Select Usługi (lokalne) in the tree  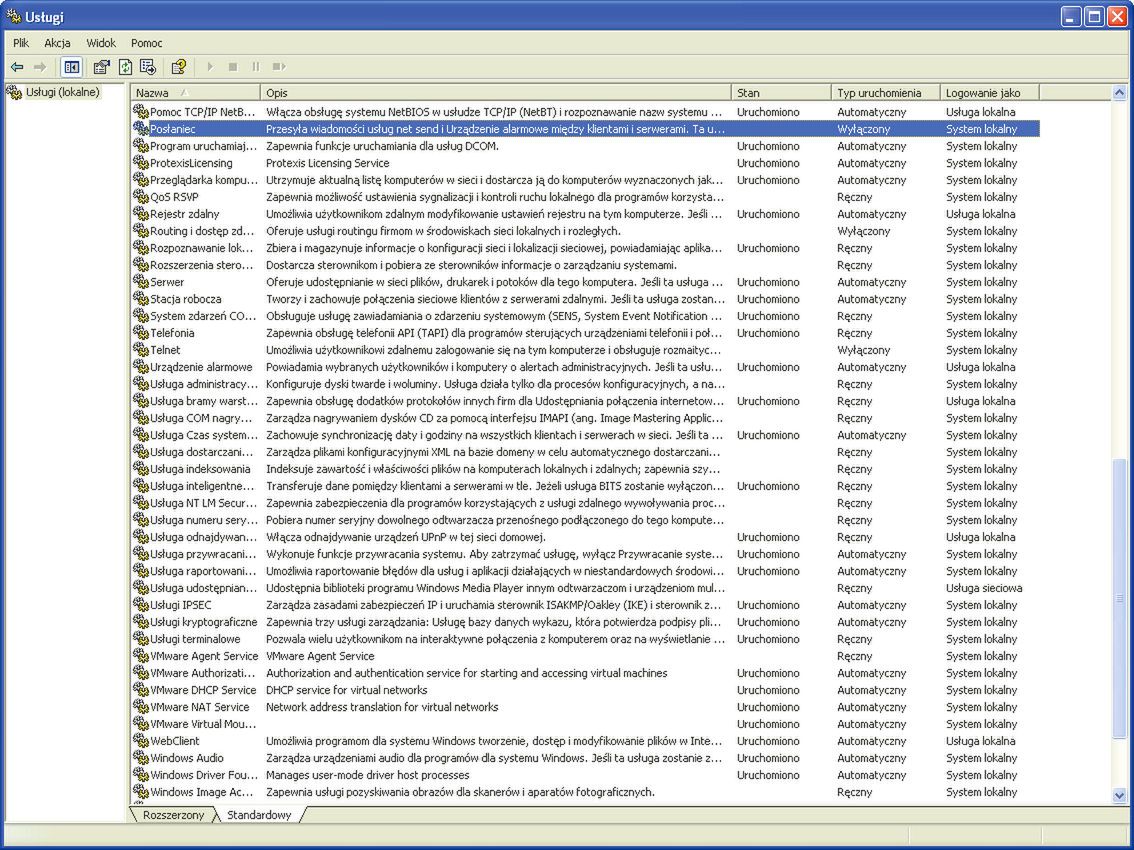tap(62, 92)
